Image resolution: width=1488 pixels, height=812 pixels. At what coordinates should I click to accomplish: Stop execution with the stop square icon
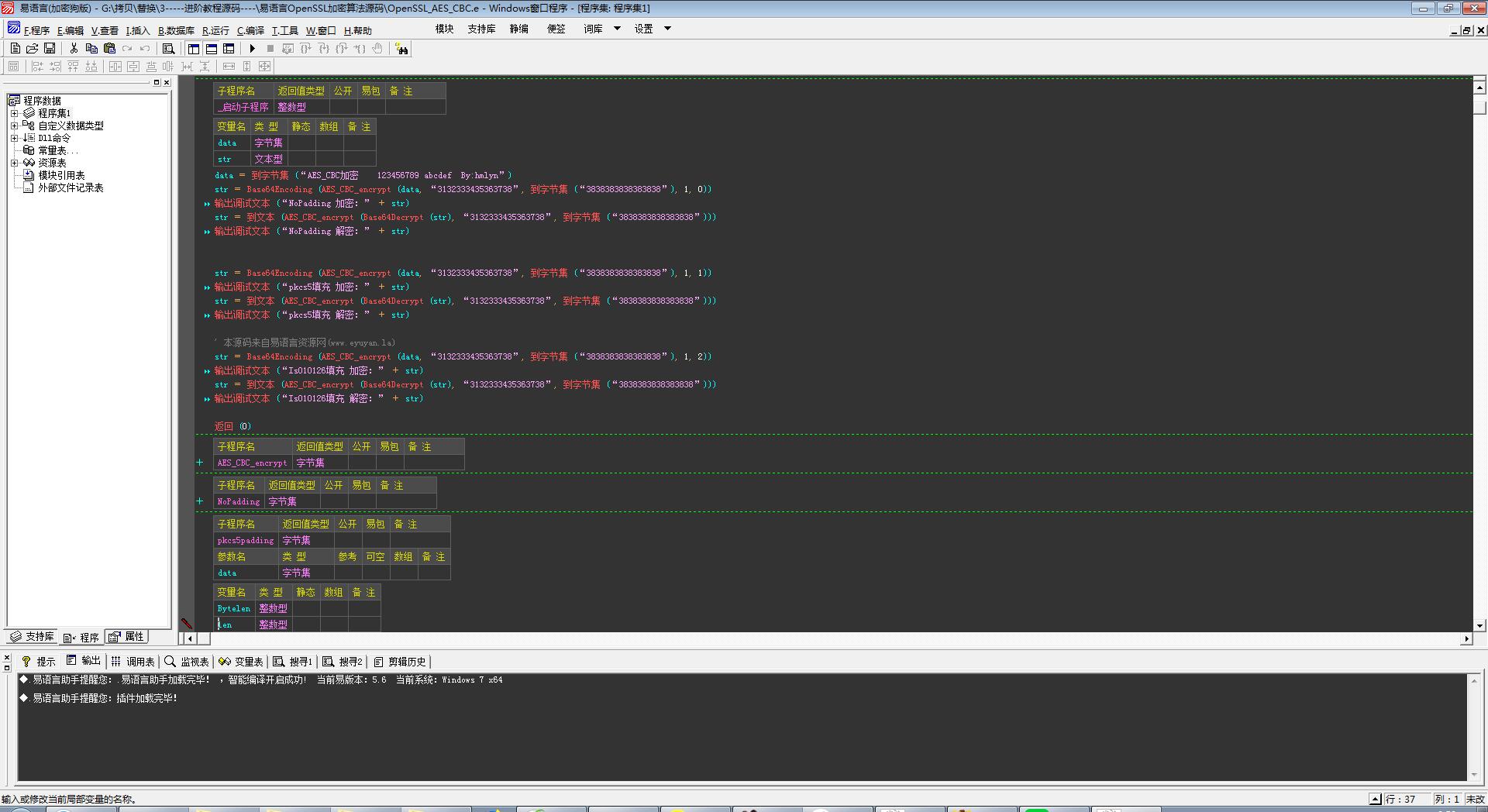(270, 48)
